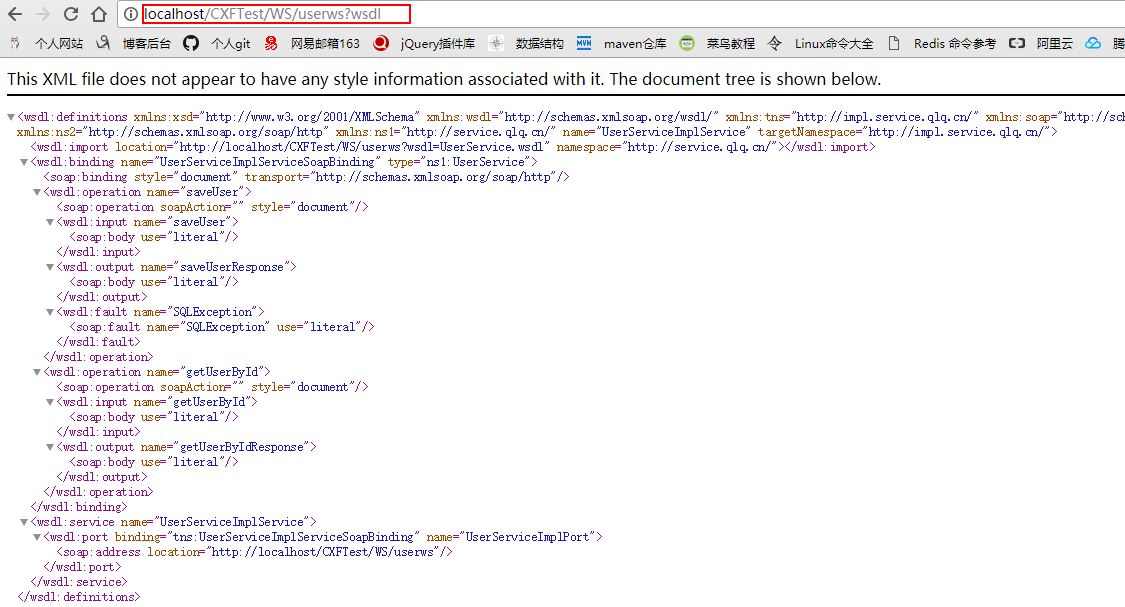This screenshot has height=607, width=1125.
Task: Collapse the wsdl:service UserServiceImplService node
Action: 24,522
